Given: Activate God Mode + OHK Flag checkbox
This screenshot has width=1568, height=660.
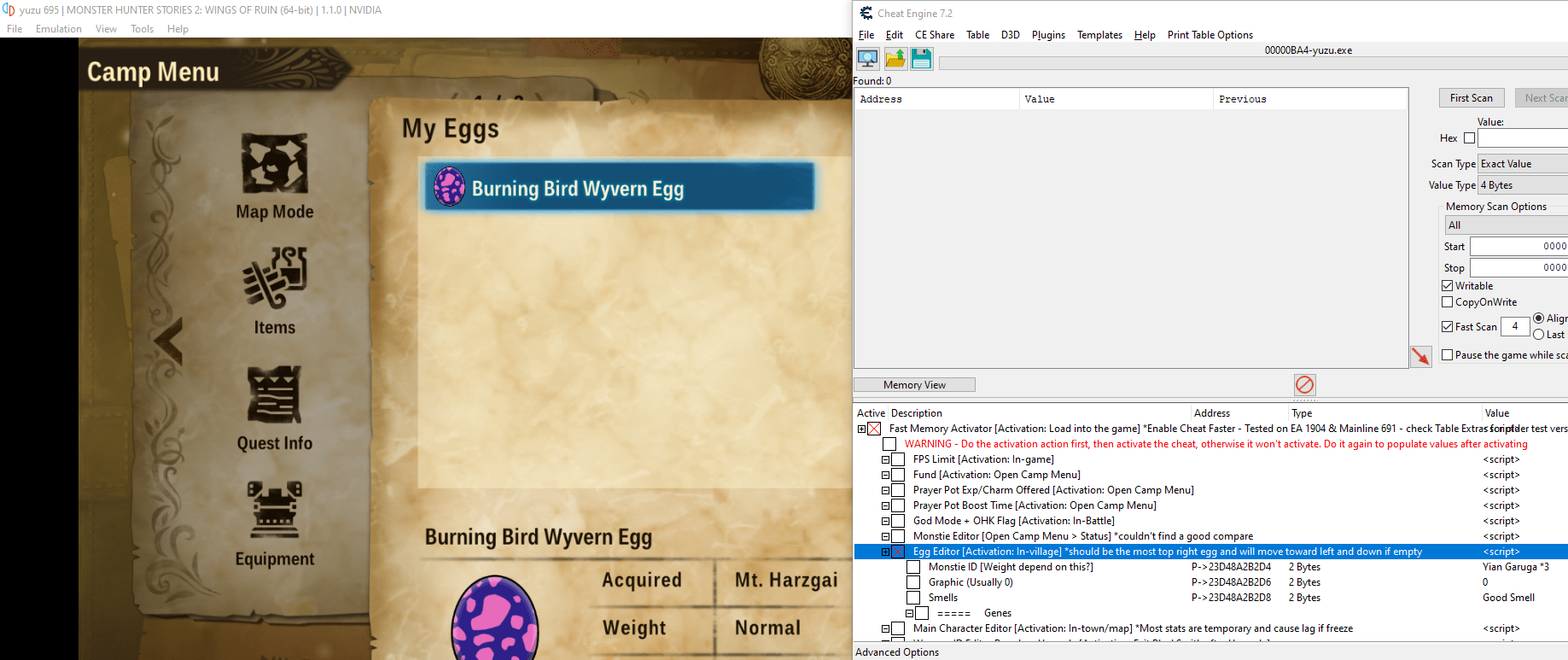Looking at the screenshot, I should [898, 521].
